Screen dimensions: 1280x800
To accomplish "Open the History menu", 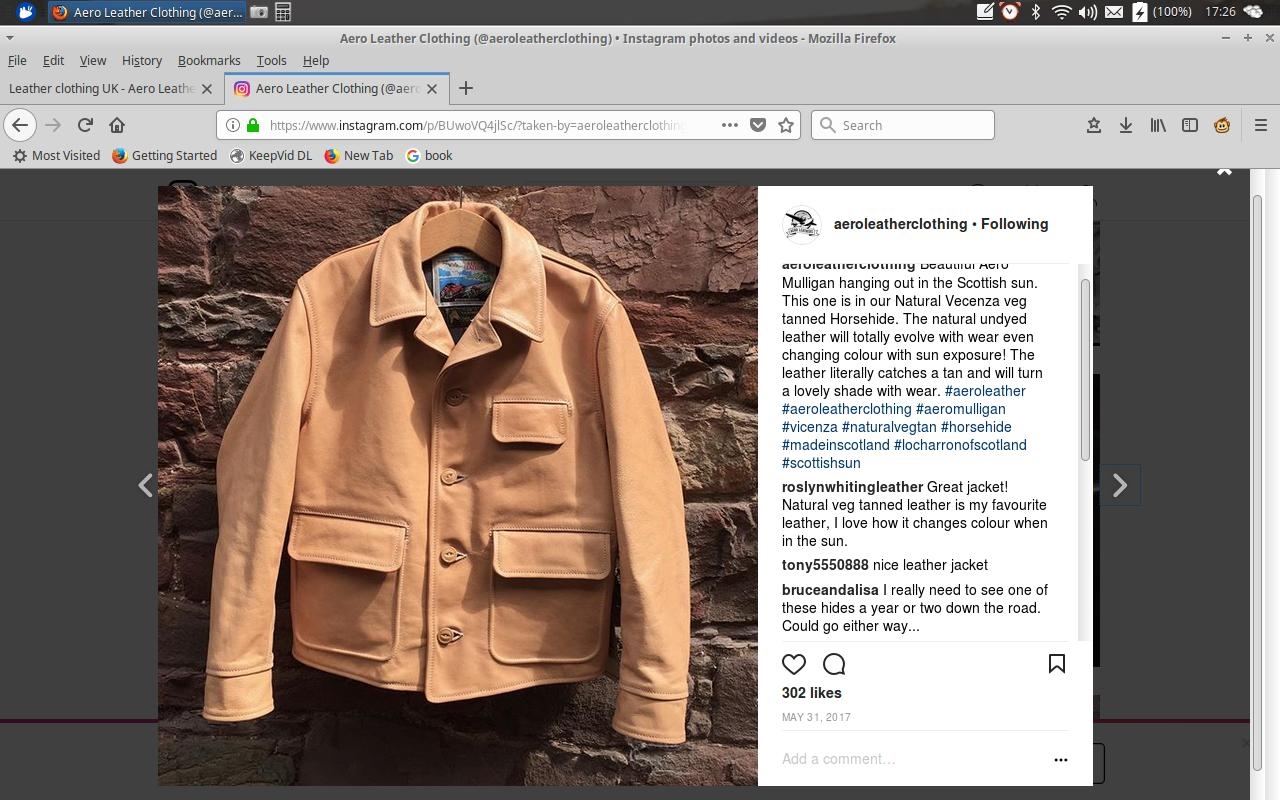I will click(142, 60).
